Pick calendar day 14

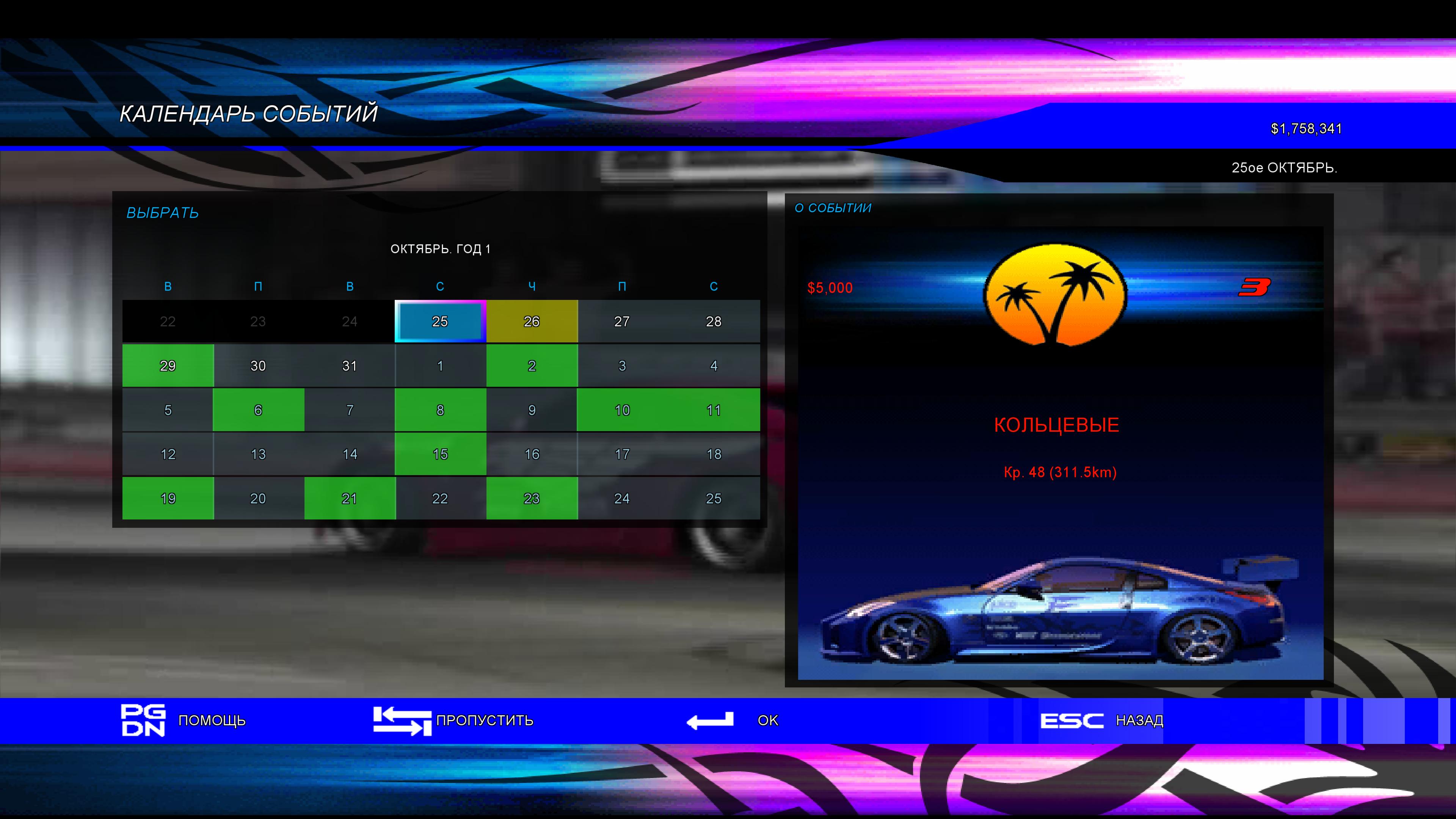click(x=350, y=454)
